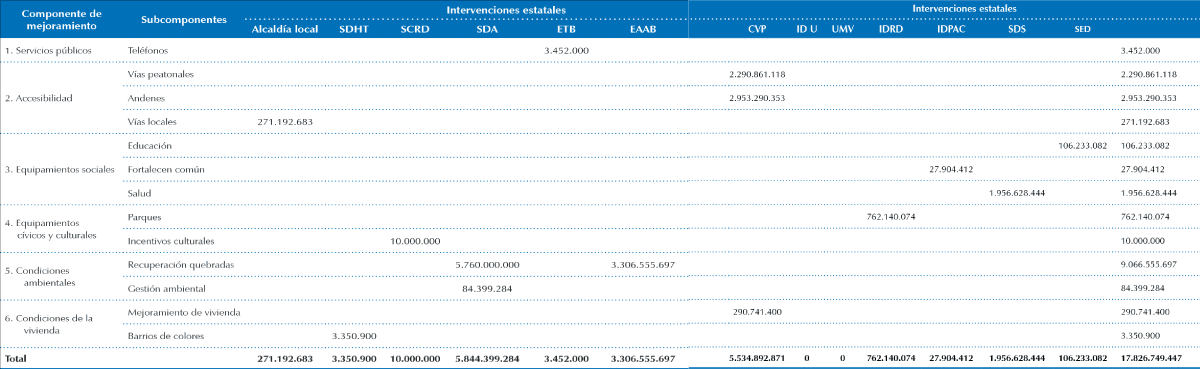The image size is (1200, 369).
Task: Click the Teléfonos subcomponent cell
Action: click(148, 49)
